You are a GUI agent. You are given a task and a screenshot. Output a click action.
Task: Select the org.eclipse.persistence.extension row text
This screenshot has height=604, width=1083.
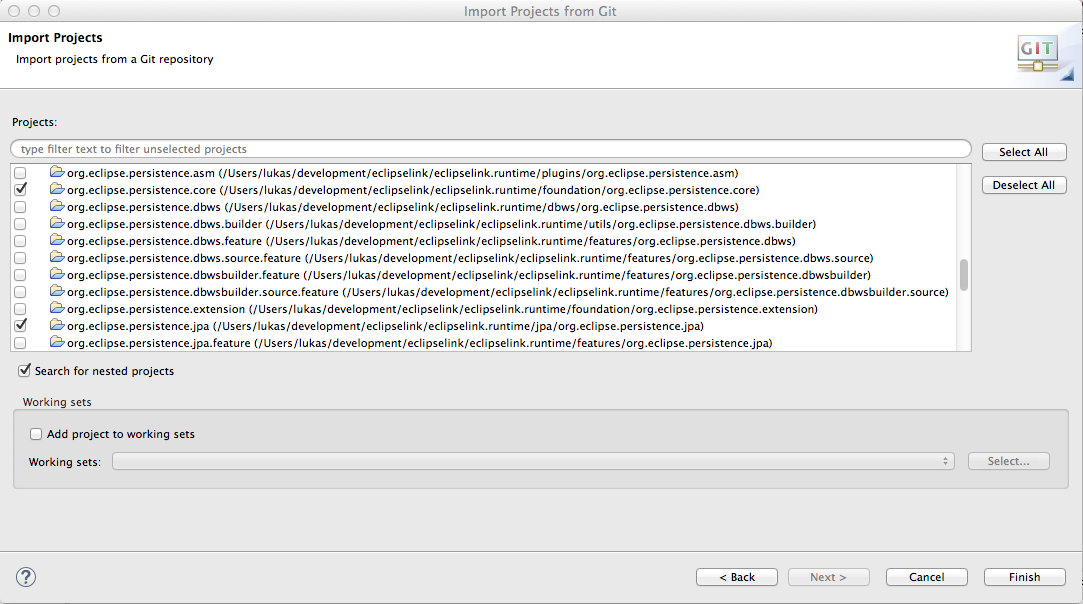[442, 309]
